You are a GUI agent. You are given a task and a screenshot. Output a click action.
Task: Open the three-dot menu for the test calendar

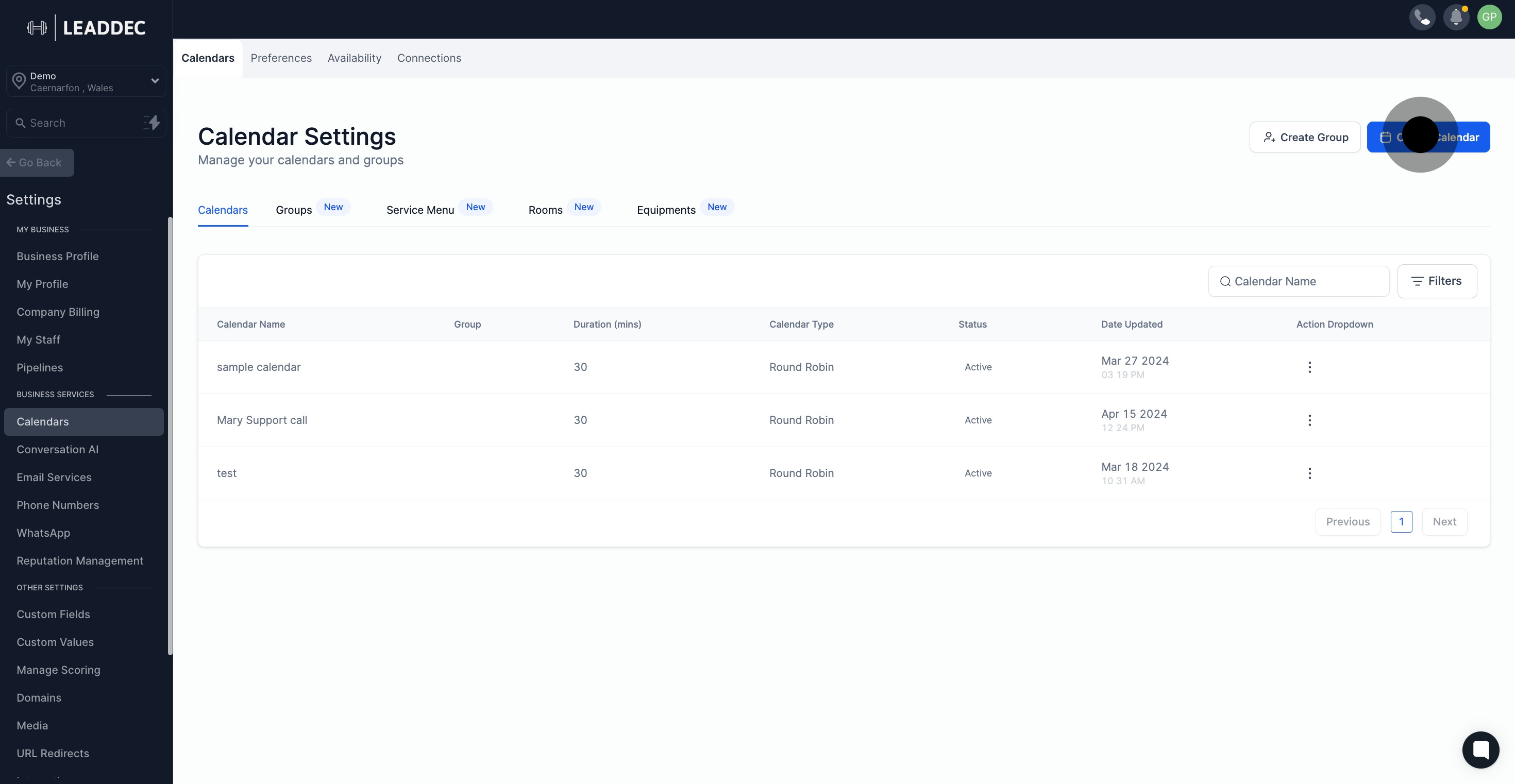[x=1309, y=473]
